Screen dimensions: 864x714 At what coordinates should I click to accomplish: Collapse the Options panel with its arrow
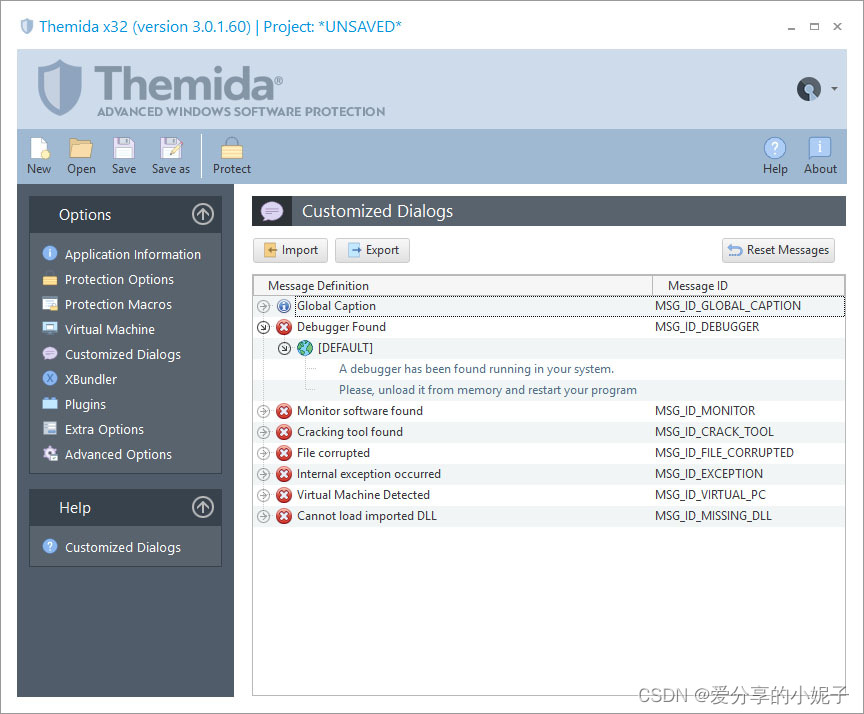[x=203, y=214]
